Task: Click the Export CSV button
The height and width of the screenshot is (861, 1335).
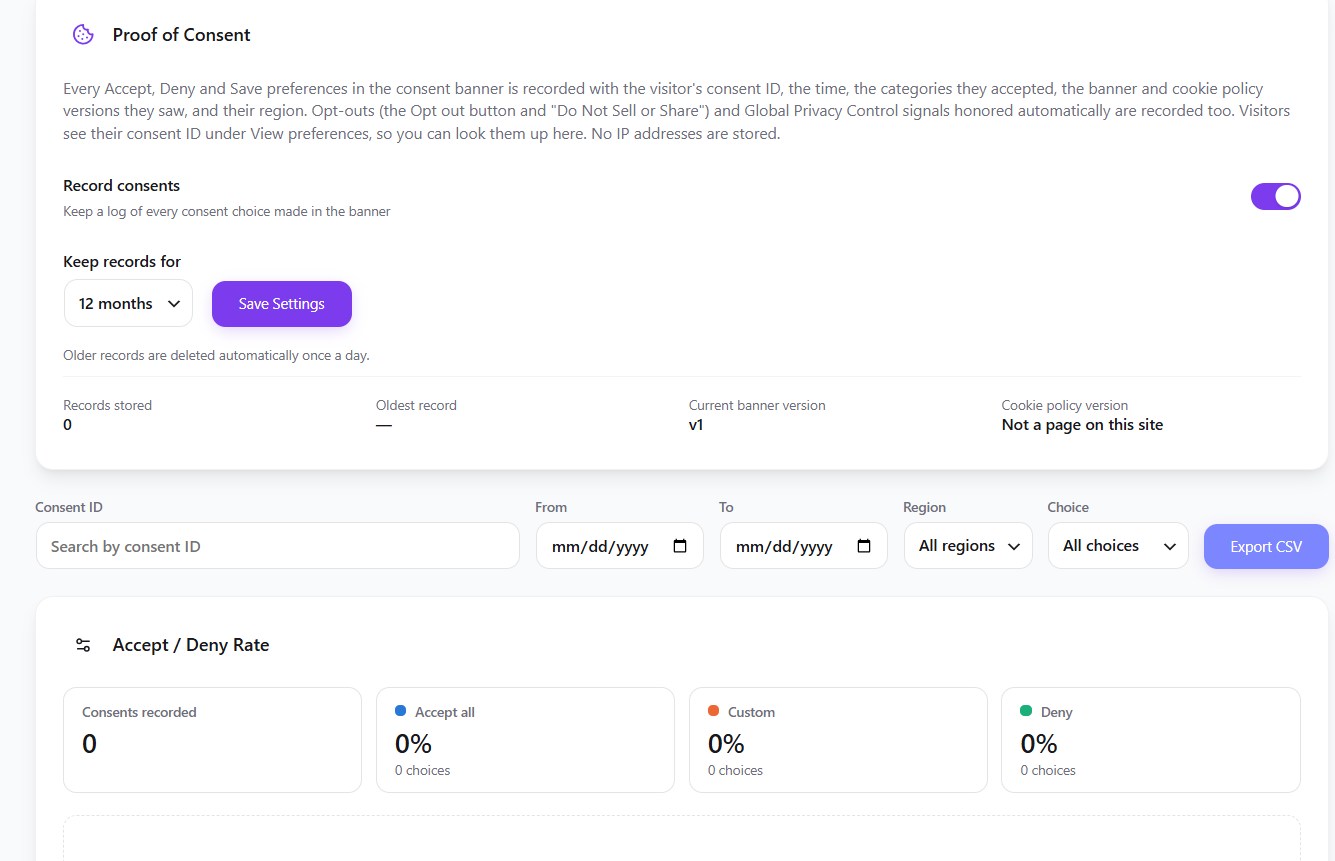Action: pyautogui.click(x=1266, y=547)
